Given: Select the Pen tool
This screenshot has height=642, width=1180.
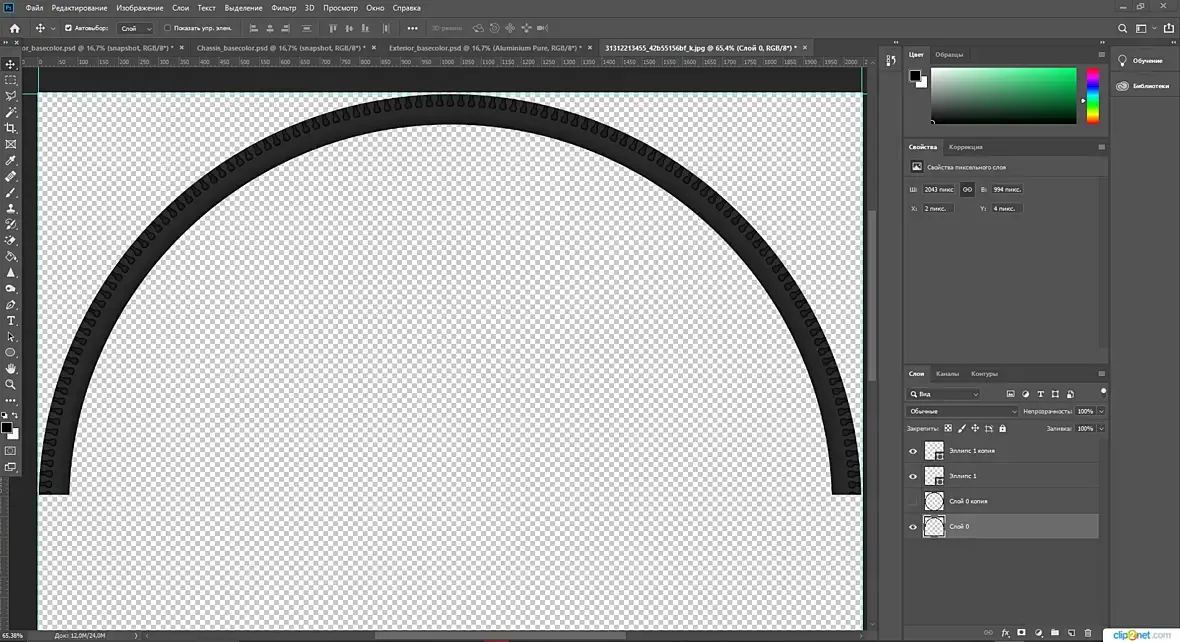Looking at the screenshot, I should point(11,305).
